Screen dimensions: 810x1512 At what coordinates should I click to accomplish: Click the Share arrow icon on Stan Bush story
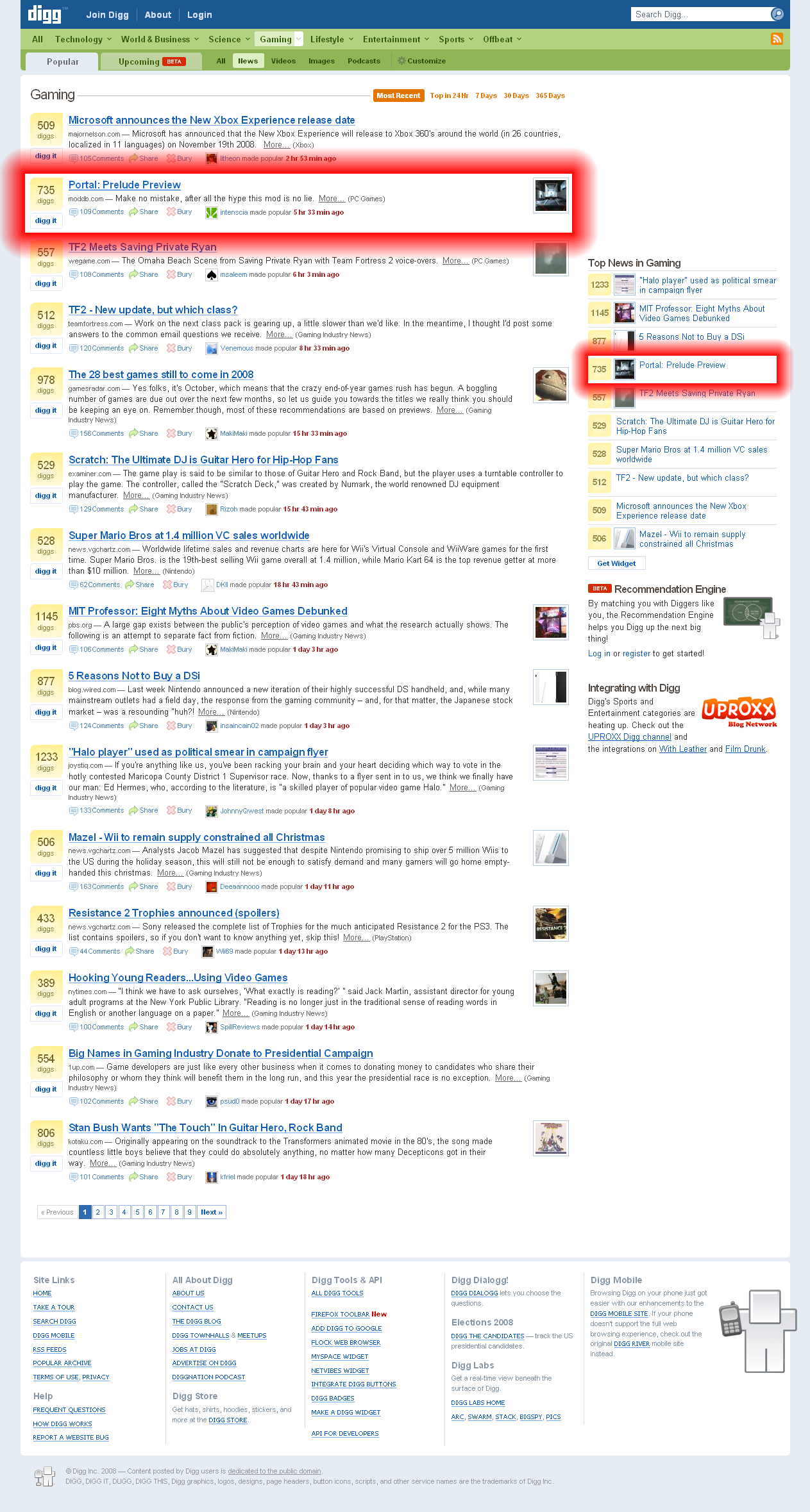pos(133,1177)
